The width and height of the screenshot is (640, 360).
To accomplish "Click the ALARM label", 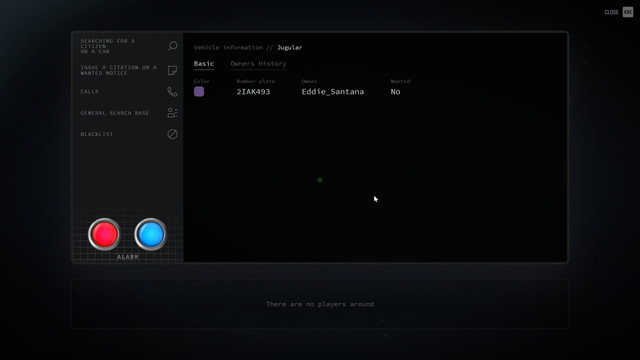I will pyautogui.click(x=128, y=257).
